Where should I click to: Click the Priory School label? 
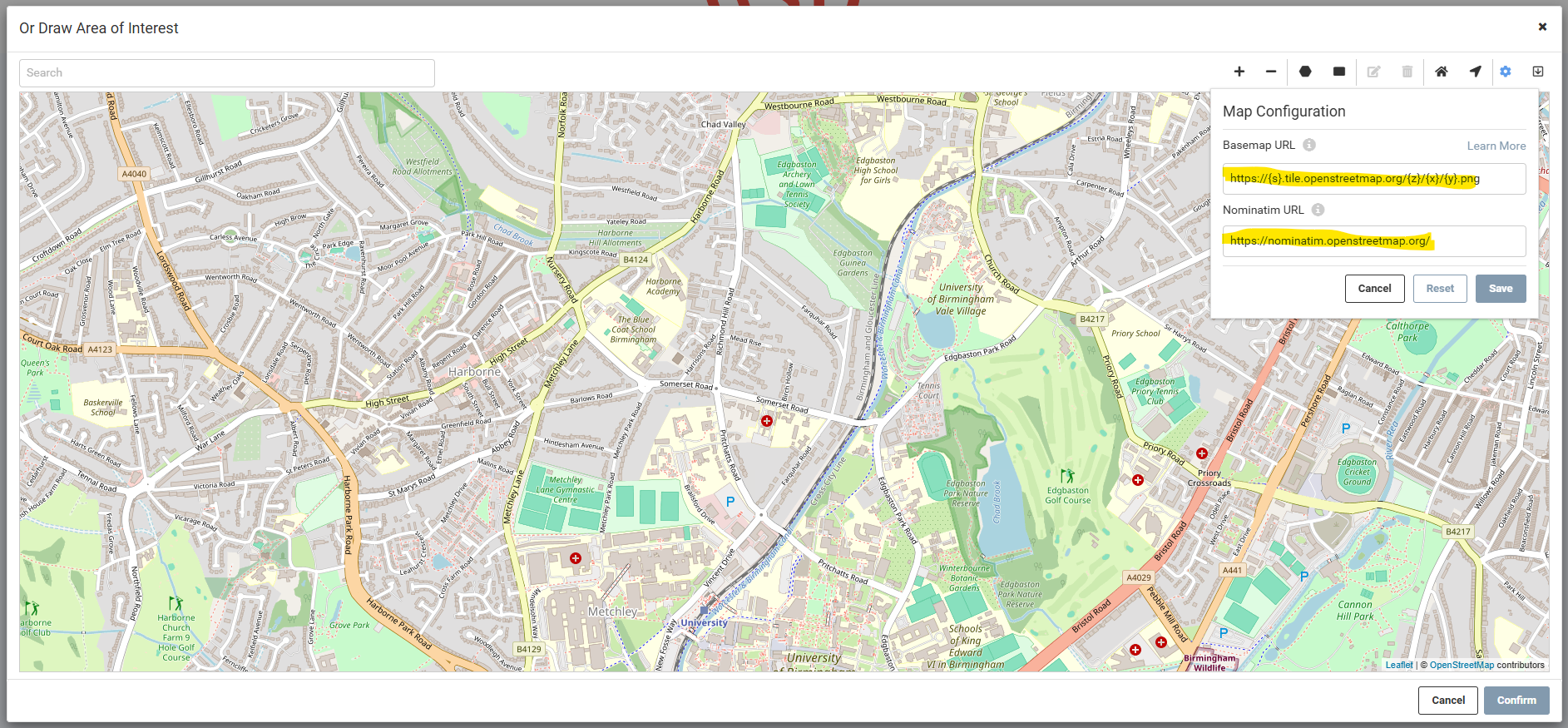point(1135,334)
